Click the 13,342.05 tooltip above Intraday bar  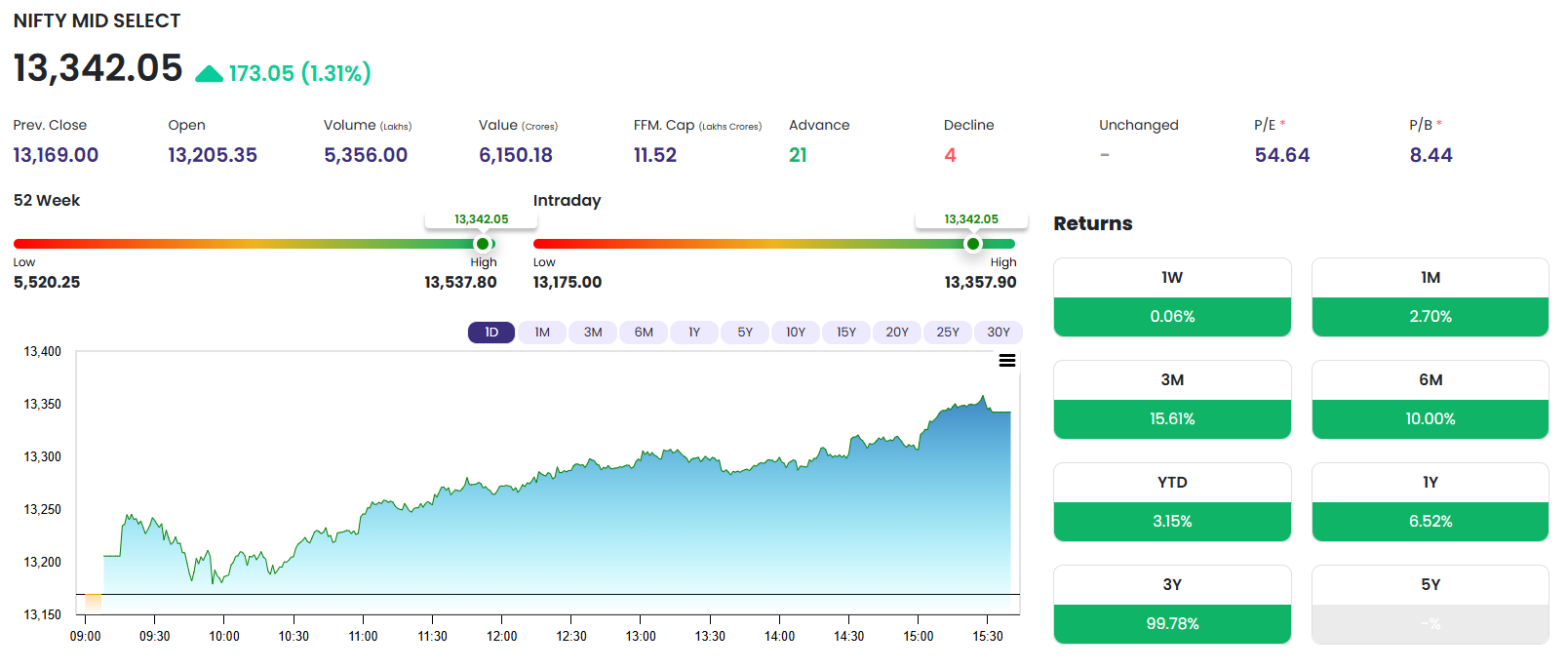(971, 219)
